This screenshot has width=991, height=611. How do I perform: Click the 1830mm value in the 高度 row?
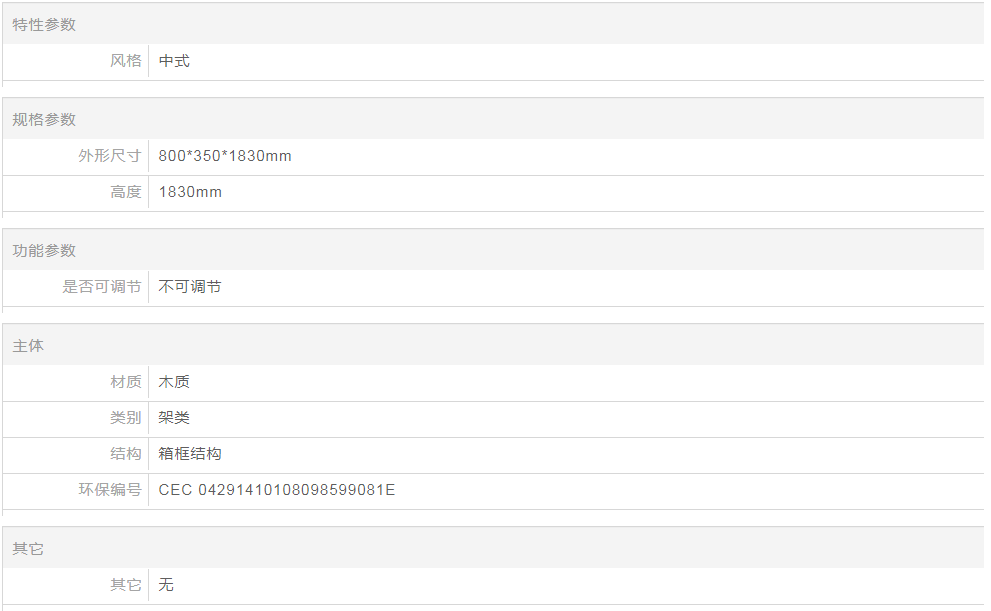190,192
